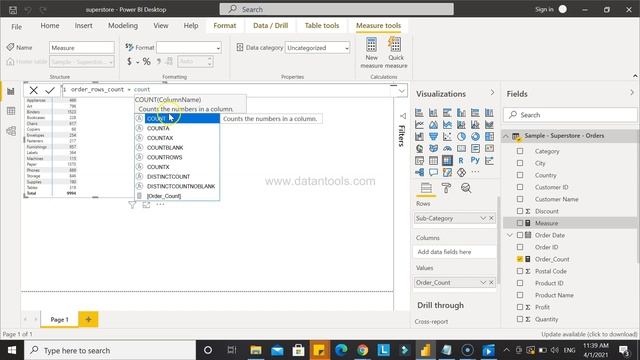Open the Format dropdown in ribbon
Viewport: 640px width, 360px height.
189,48
